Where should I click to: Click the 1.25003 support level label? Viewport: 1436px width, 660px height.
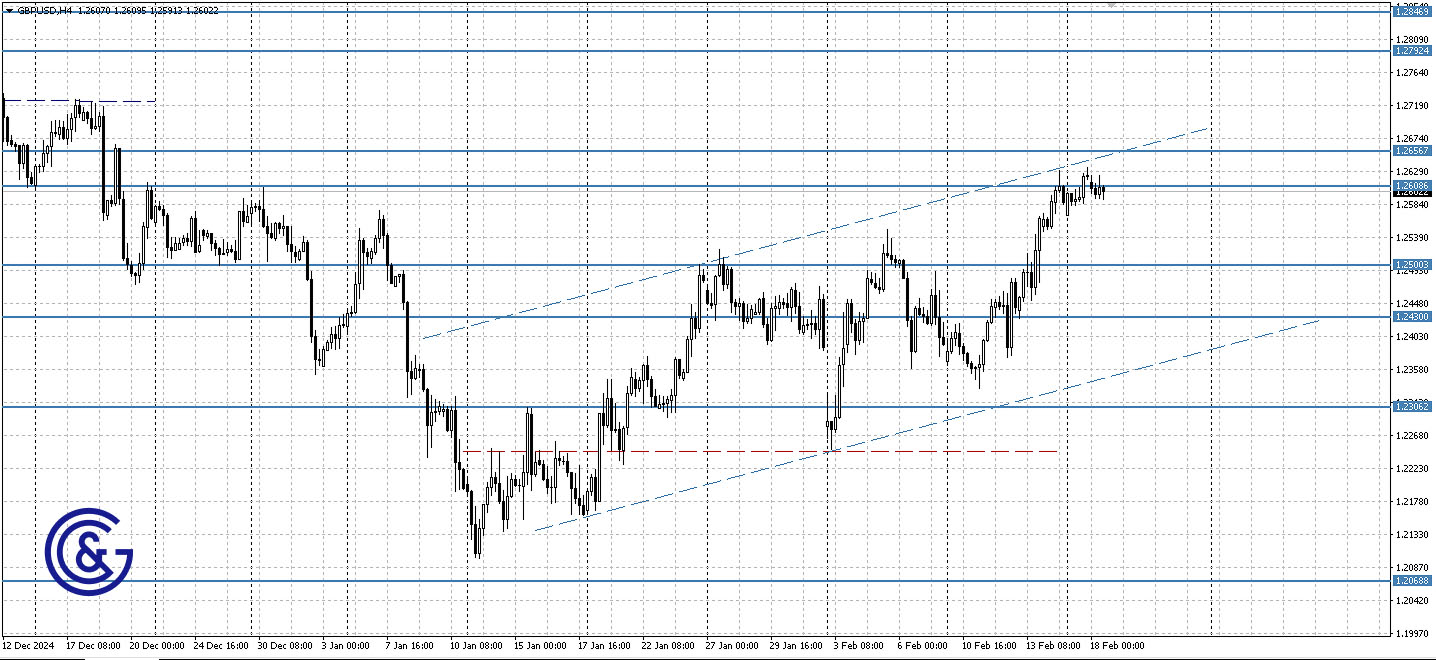(1414, 263)
